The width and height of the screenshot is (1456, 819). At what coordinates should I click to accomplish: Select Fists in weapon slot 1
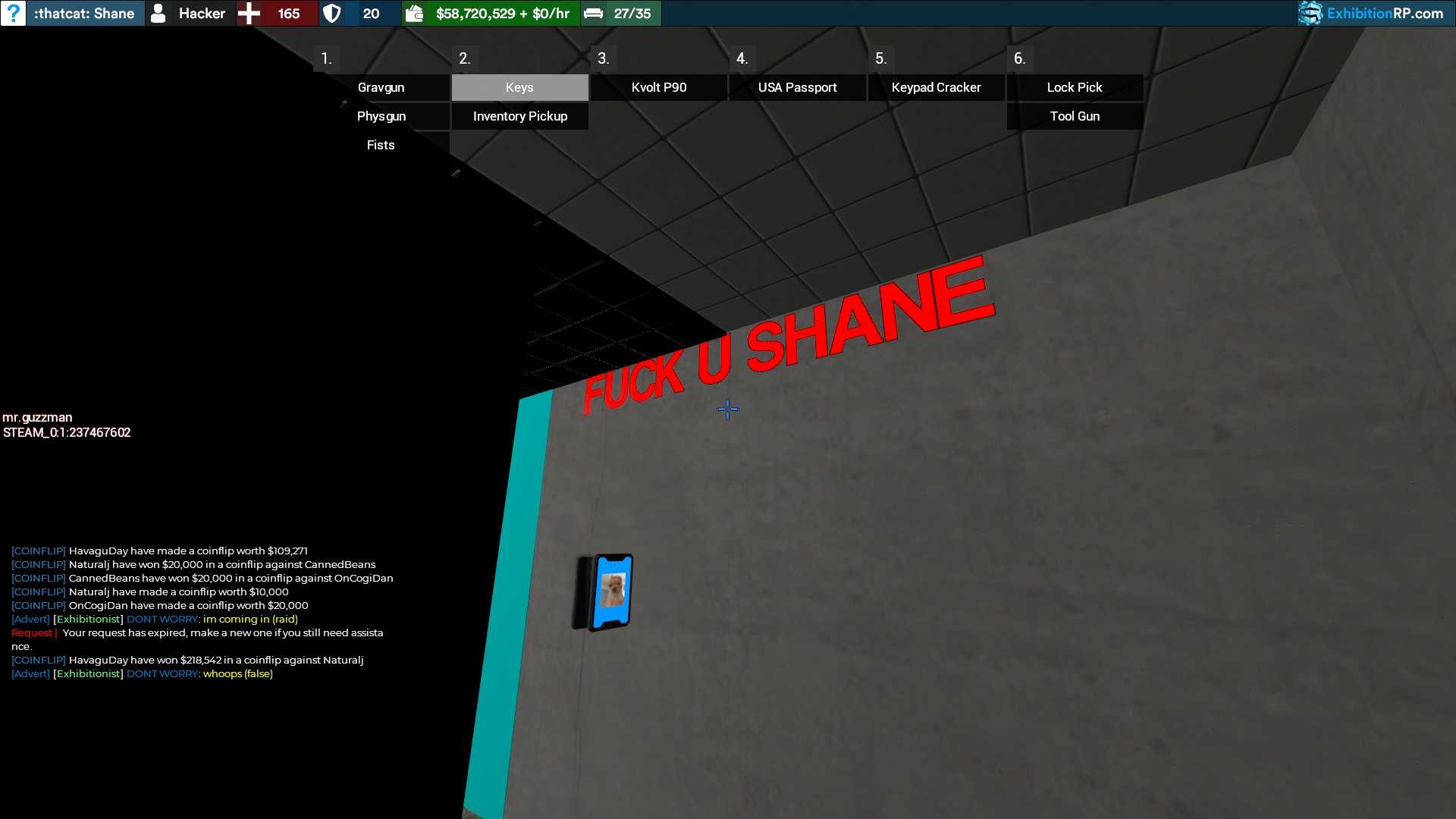[x=381, y=145]
